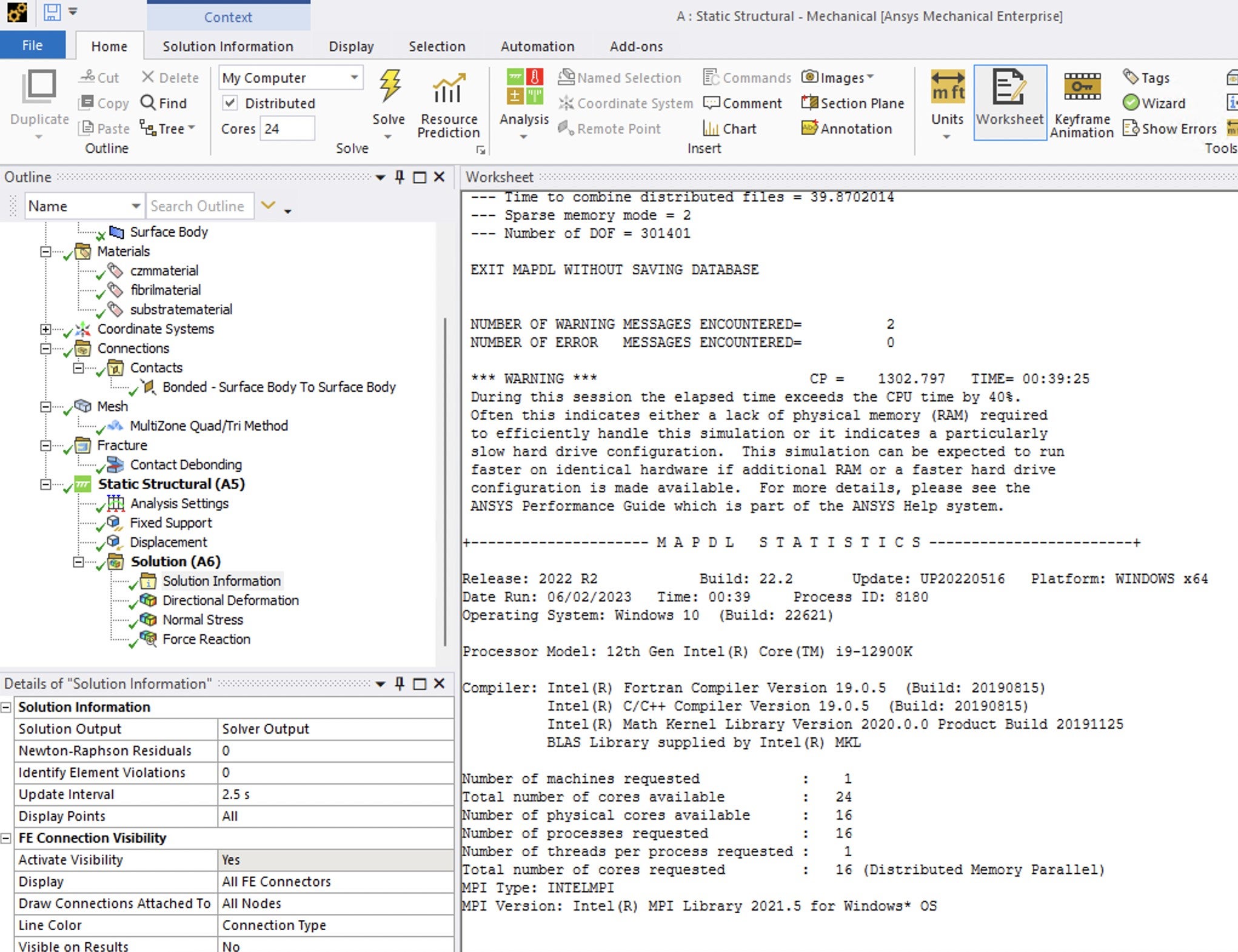This screenshot has height=952, width=1238.
Task: Switch to the Add-ons tab
Action: coord(637,46)
